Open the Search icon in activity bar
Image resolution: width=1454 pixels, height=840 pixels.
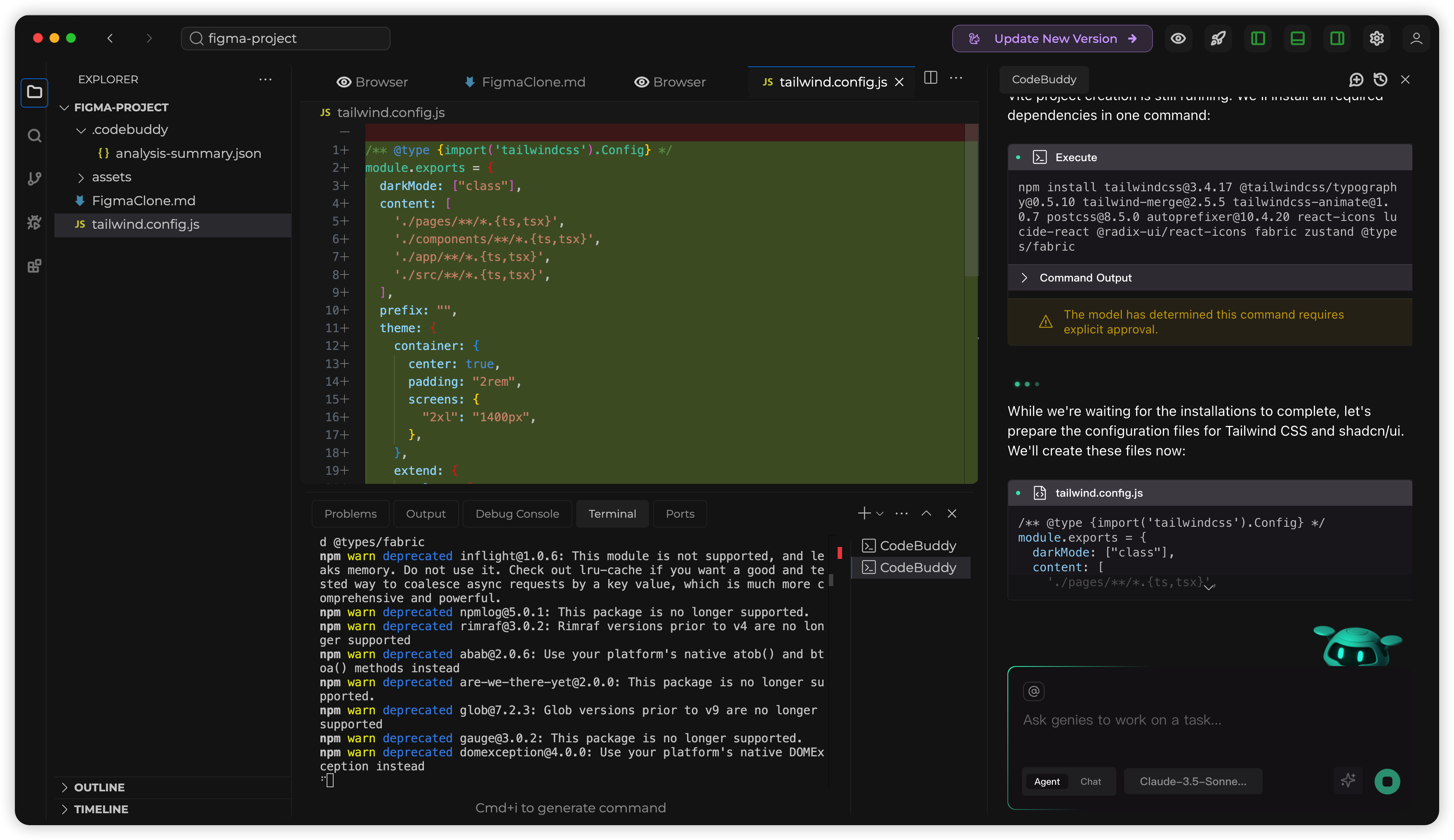[34, 136]
